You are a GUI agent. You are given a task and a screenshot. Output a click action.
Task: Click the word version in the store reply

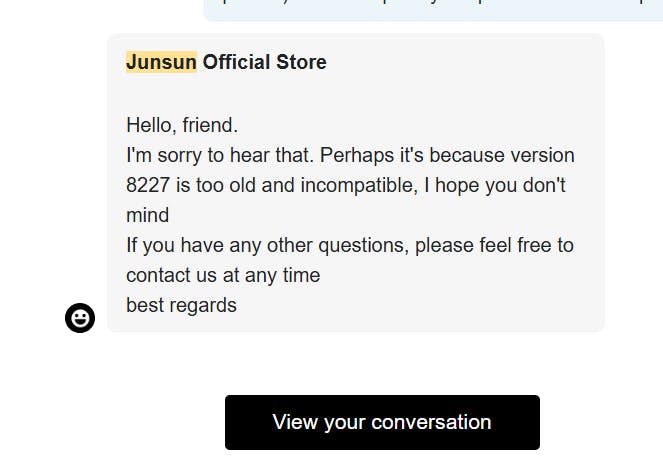point(542,155)
